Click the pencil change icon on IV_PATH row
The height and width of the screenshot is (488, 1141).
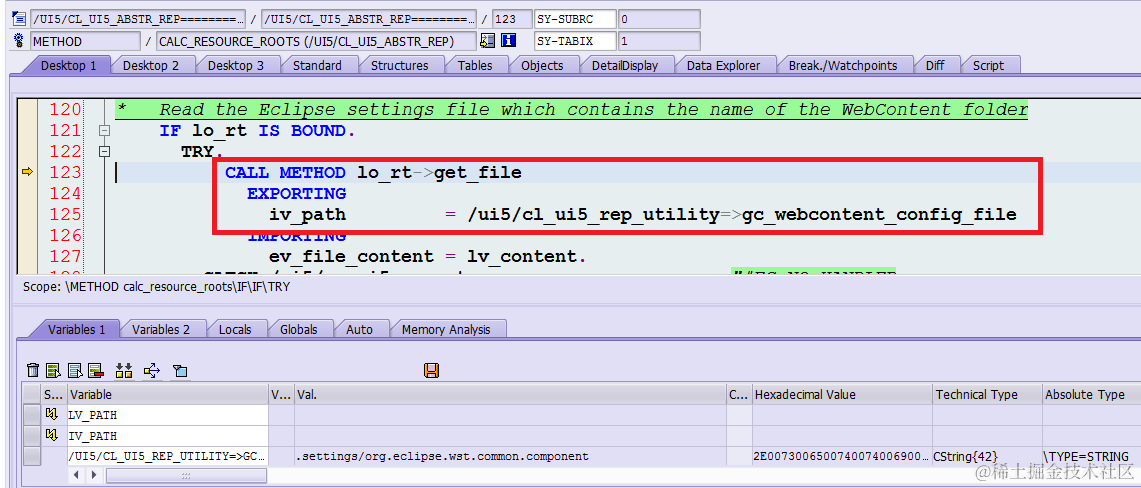[x=51, y=436]
